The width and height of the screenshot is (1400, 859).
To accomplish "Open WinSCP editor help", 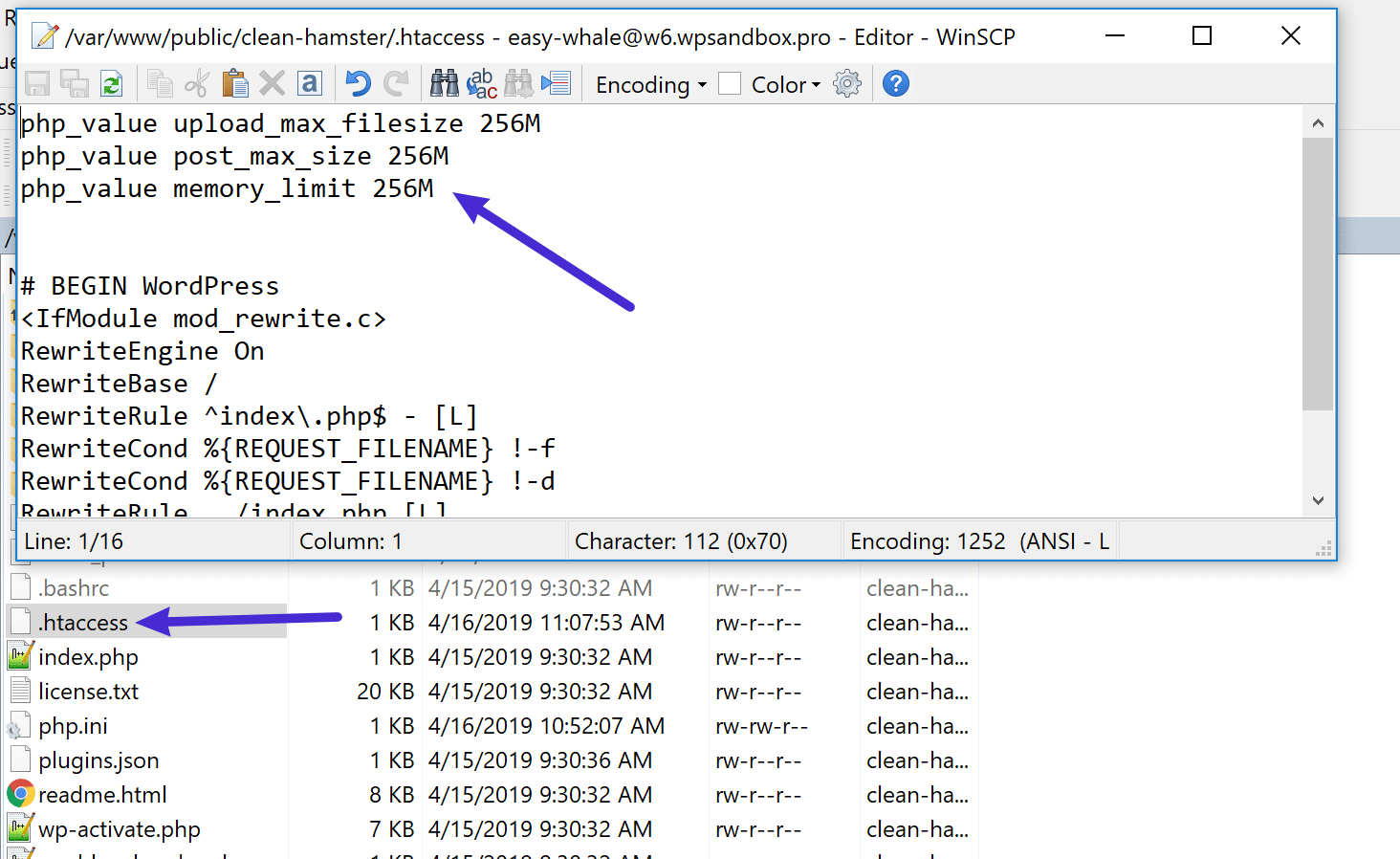I will [x=895, y=83].
